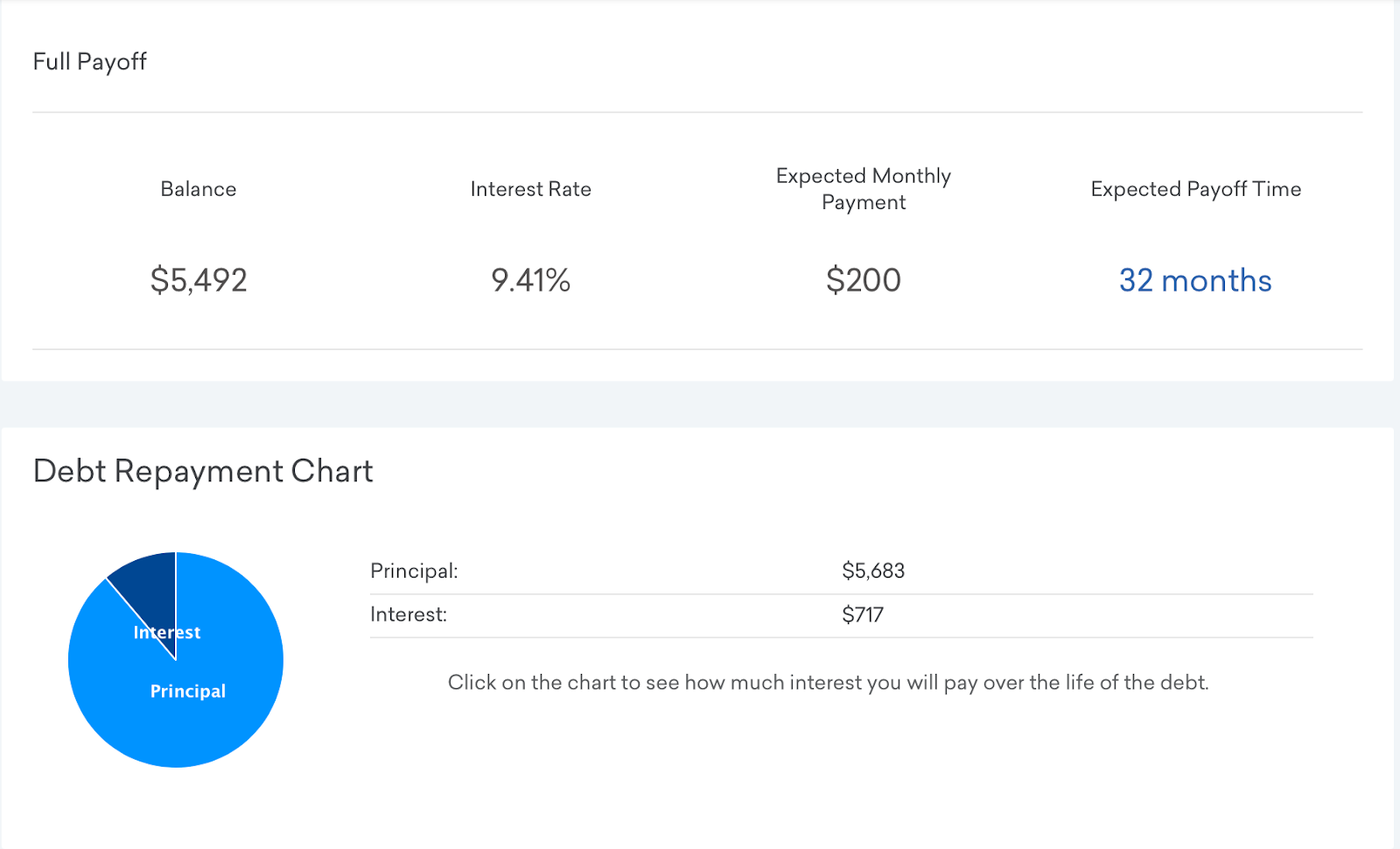Click the Principal: row label in the table
Viewport: 1400px width, 849px height.
pyautogui.click(x=414, y=572)
